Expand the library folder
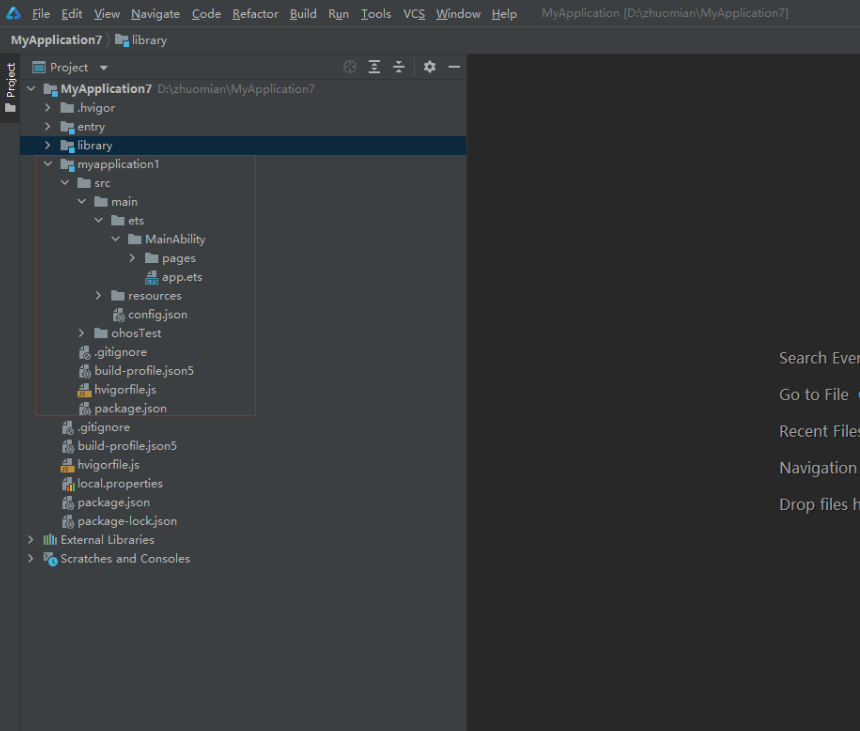860x731 pixels. pos(48,145)
